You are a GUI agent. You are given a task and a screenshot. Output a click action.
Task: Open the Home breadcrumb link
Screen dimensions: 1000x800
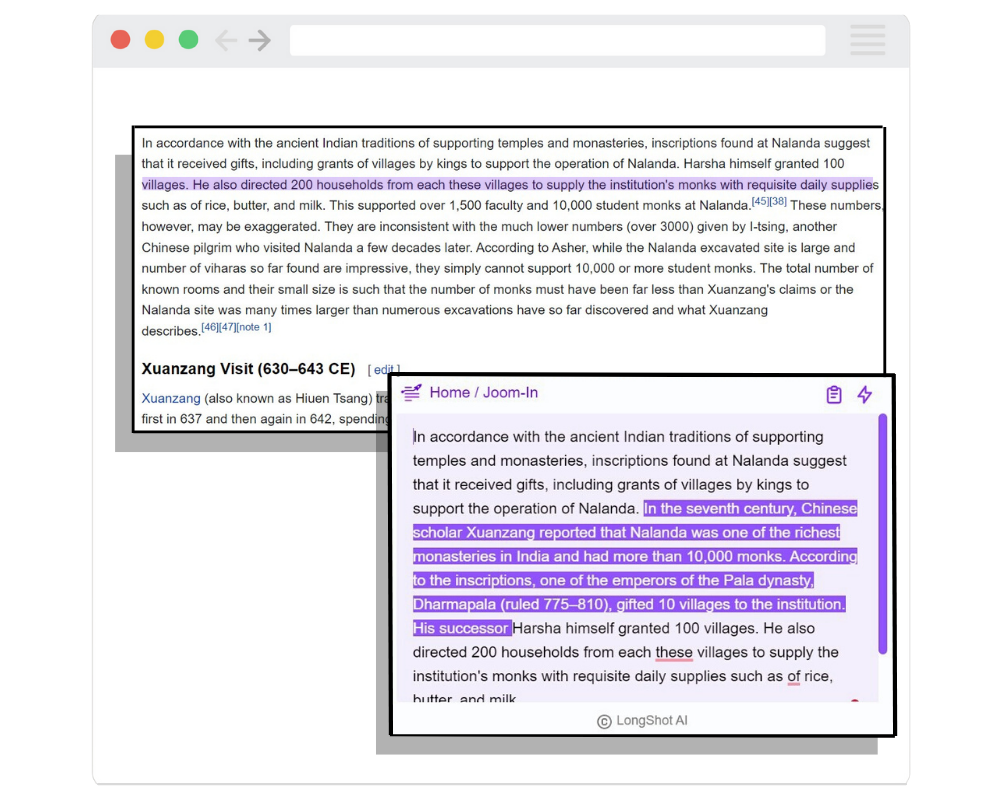click(x=450, y=392)
